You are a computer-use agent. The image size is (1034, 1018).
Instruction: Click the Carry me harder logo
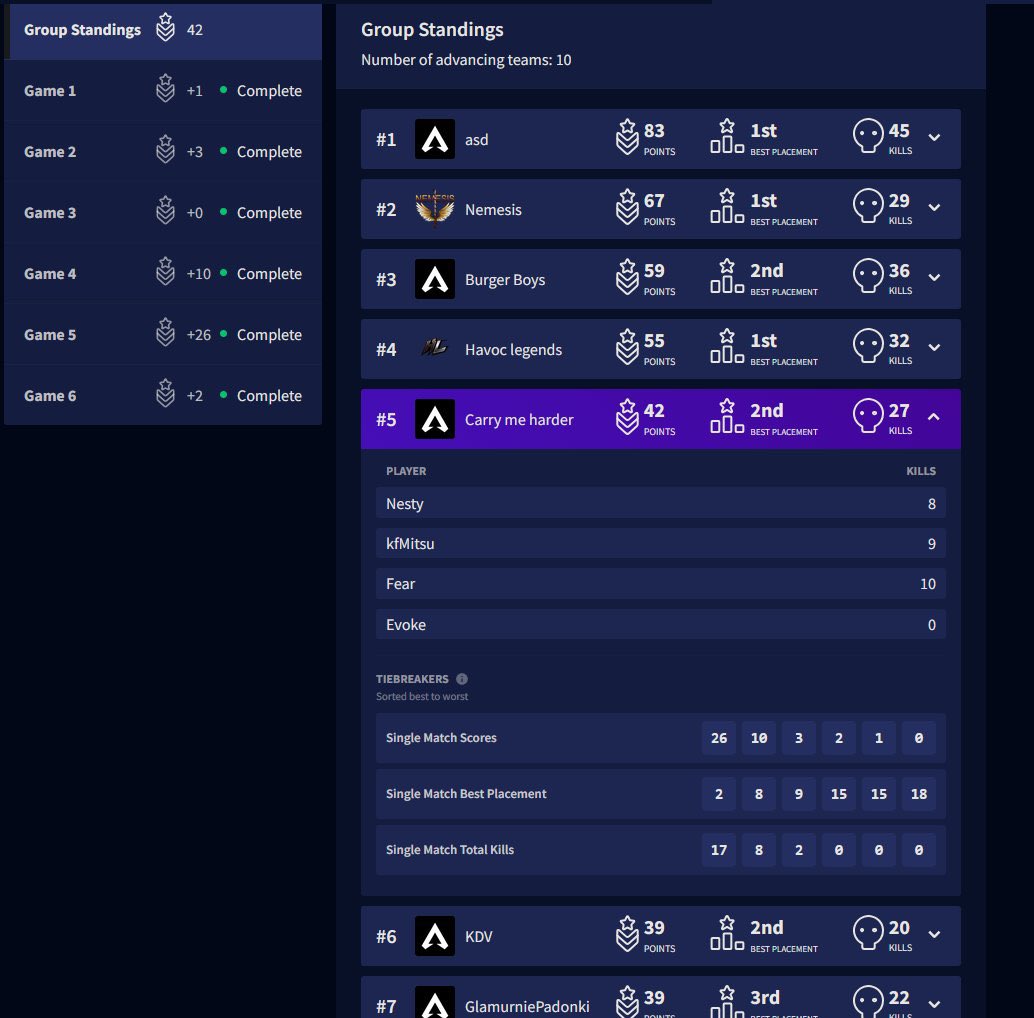(435, 419)
